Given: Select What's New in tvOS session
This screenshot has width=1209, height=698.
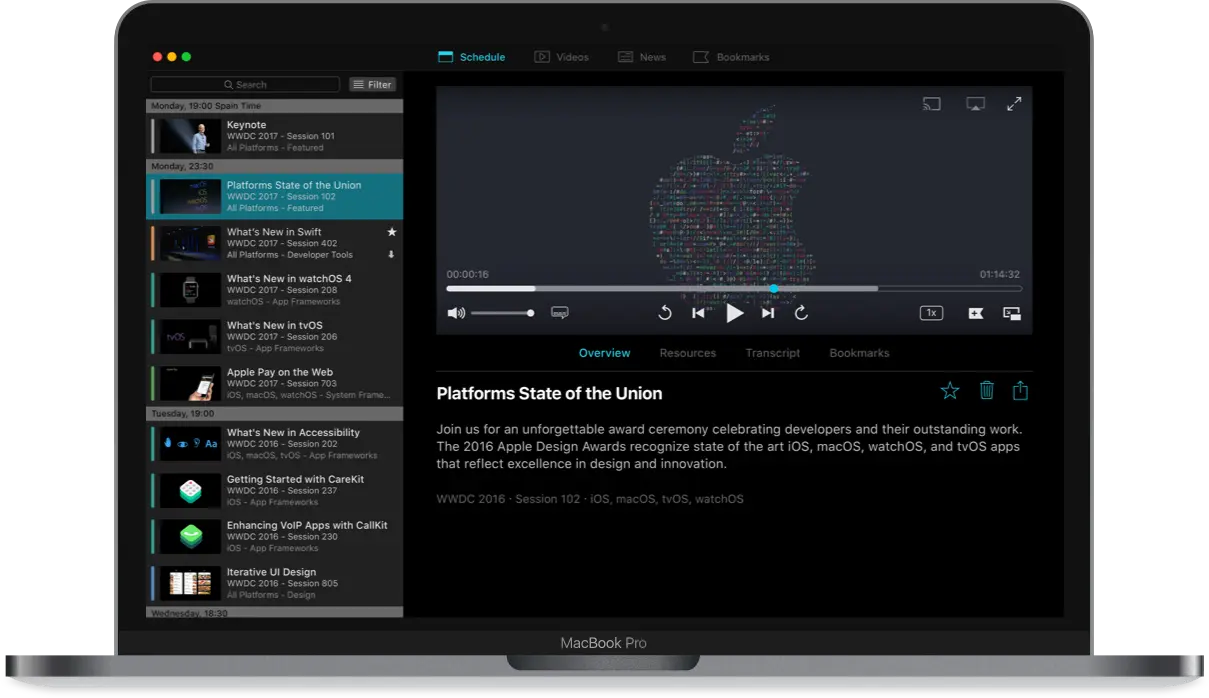Looking at the screenshot, I should pos(275,337).
